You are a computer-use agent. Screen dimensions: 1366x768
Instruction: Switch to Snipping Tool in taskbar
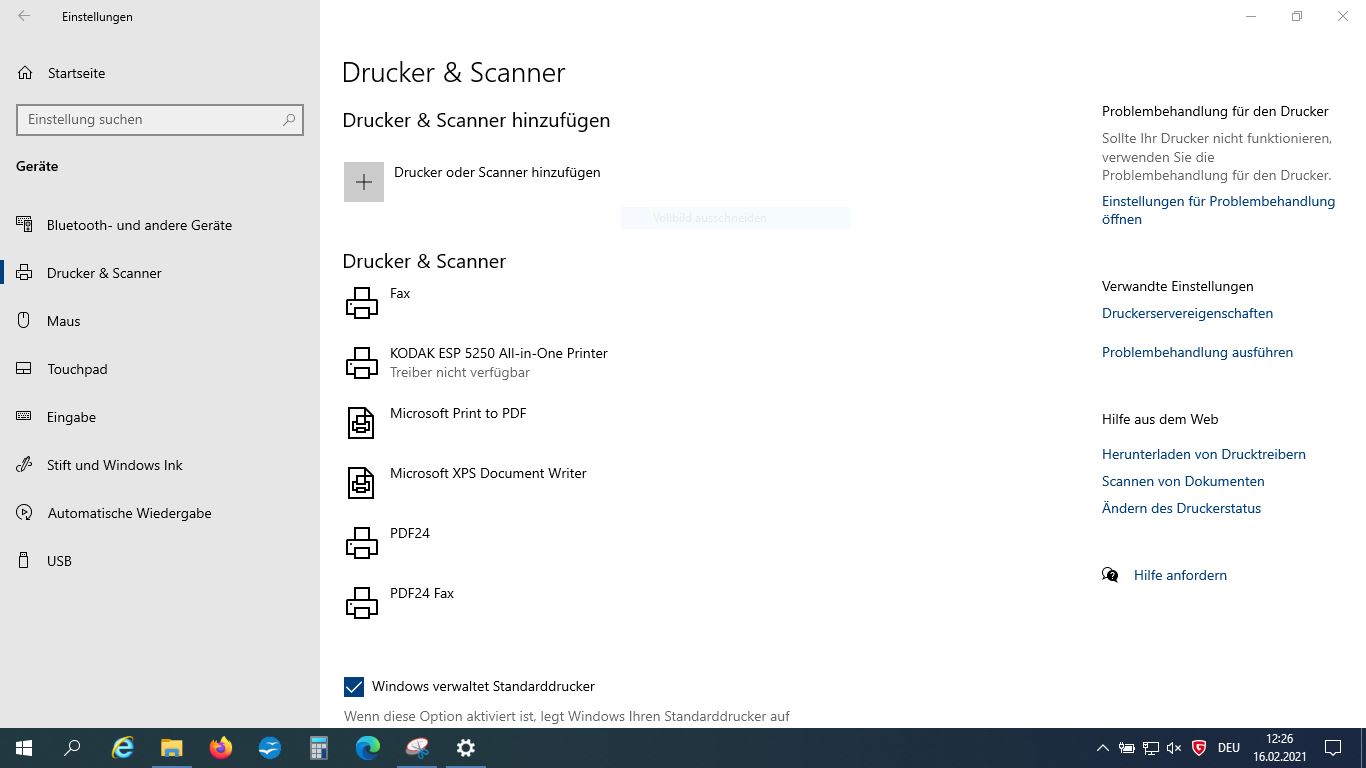pos(417,748)
